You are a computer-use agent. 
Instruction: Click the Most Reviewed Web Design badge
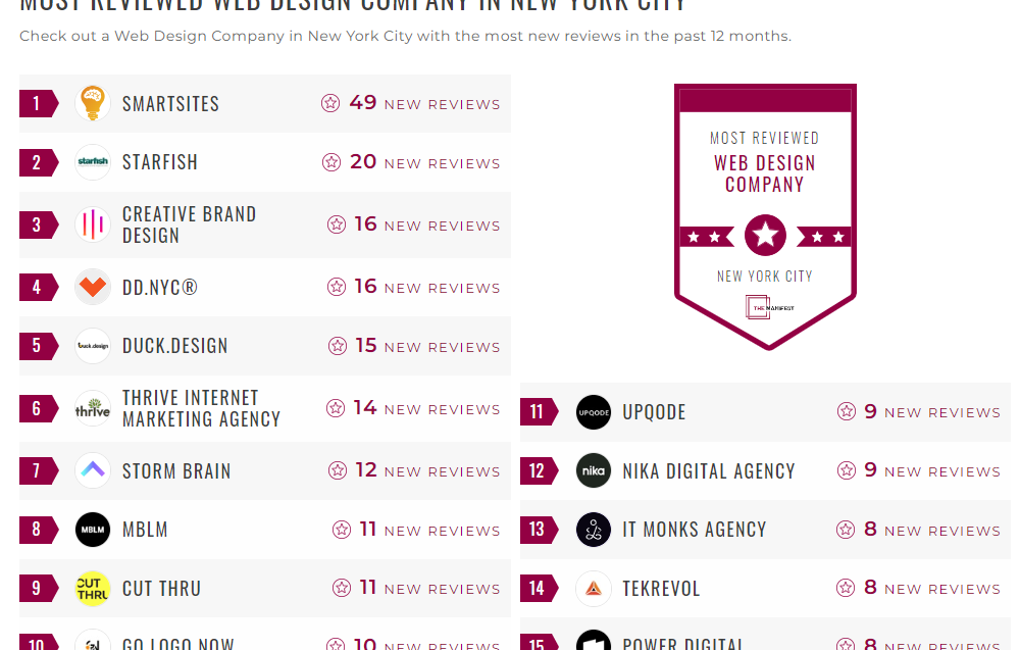765,215
